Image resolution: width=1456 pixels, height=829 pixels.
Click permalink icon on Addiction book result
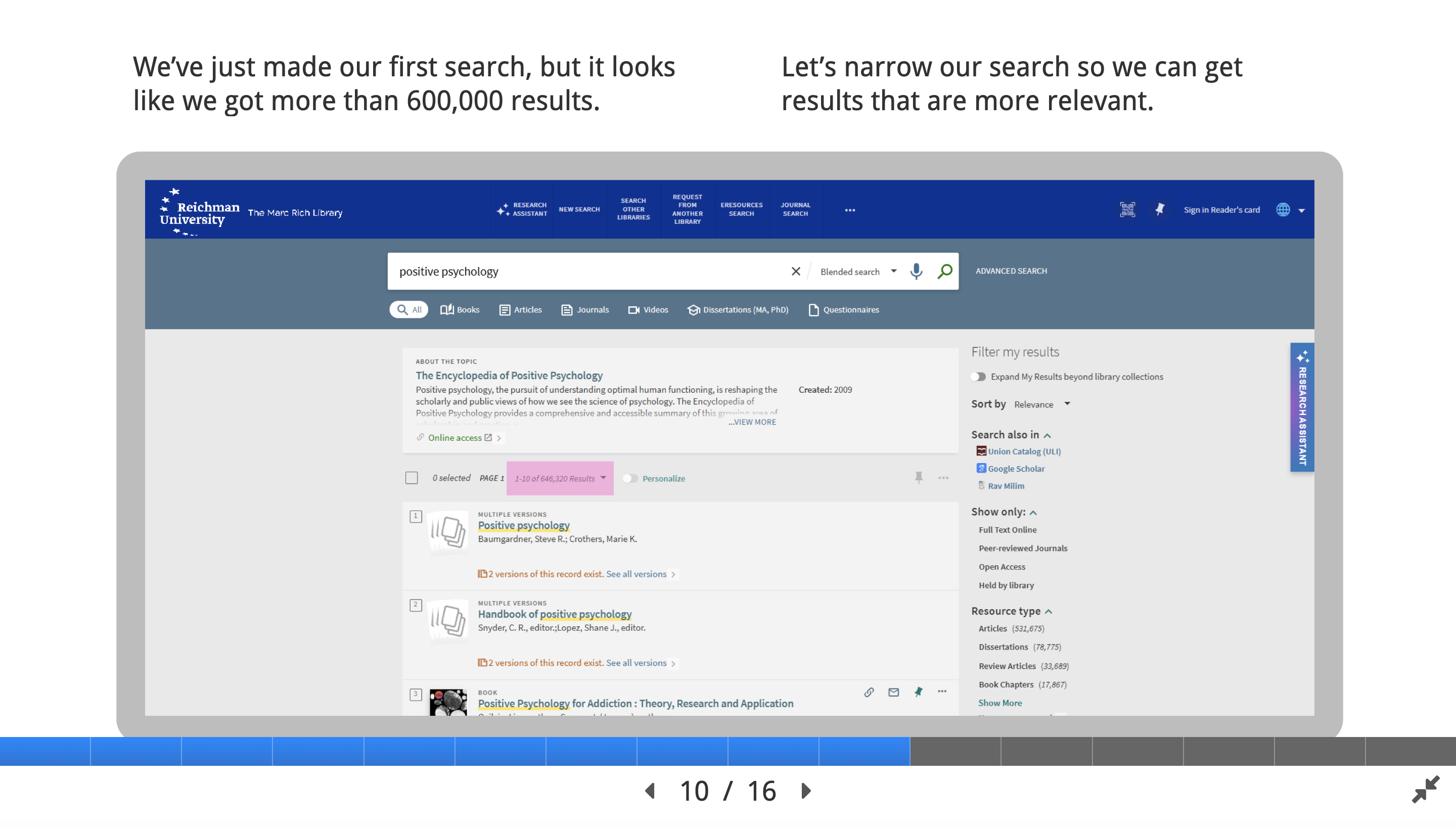869,692
